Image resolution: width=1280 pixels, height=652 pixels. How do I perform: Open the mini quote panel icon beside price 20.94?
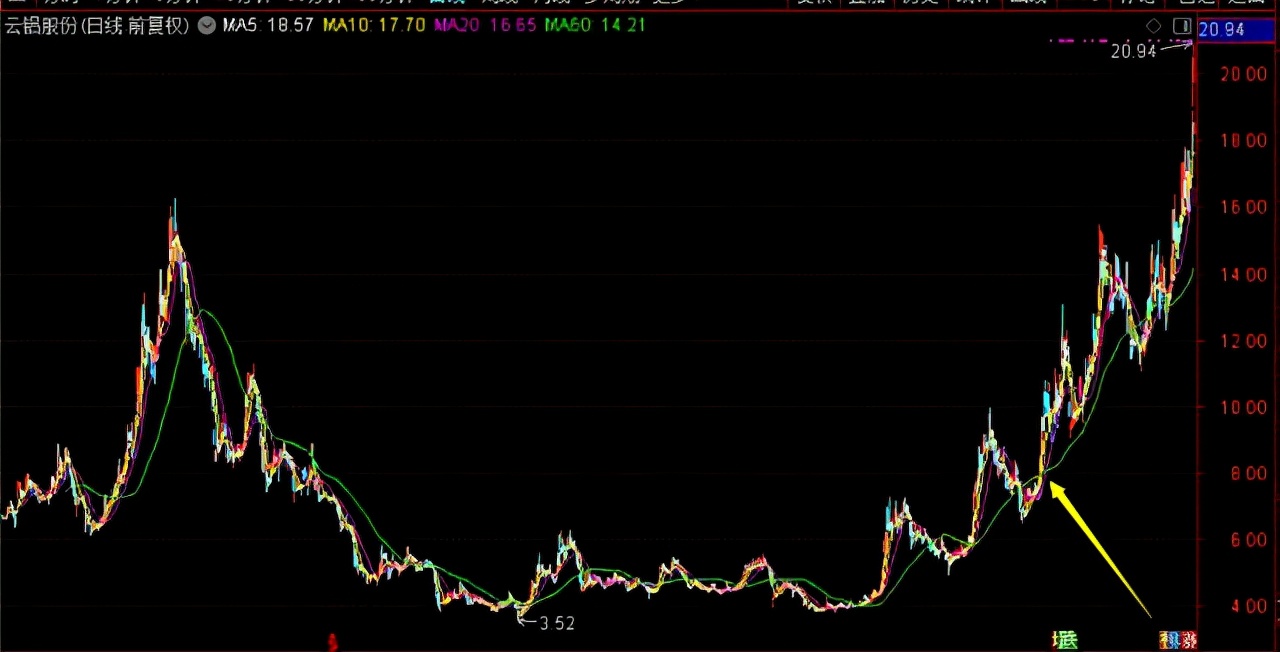(1184, 26)
